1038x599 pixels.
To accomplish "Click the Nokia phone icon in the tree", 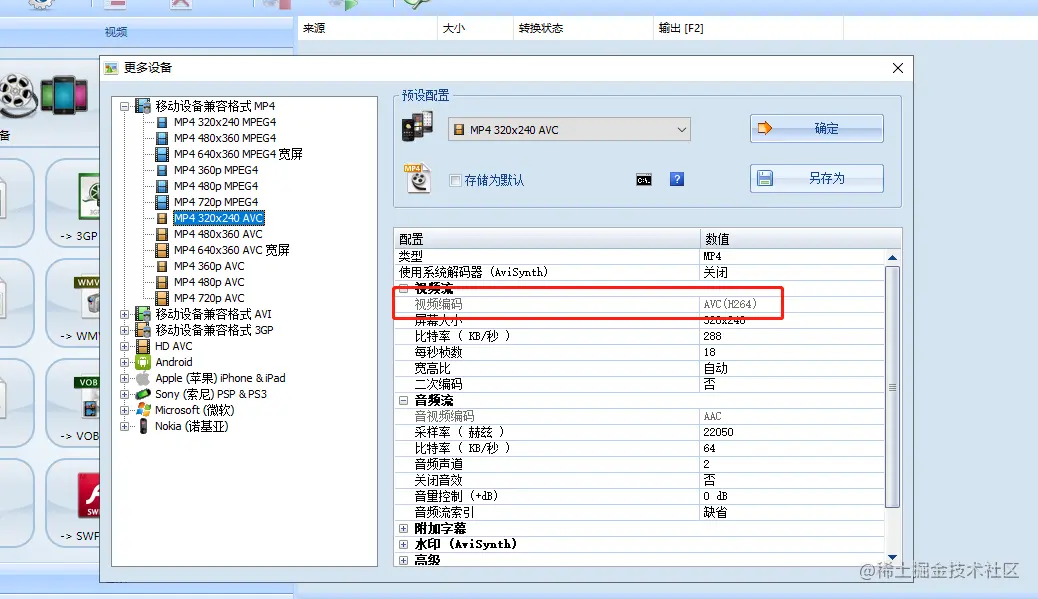I will pos(143,426).
